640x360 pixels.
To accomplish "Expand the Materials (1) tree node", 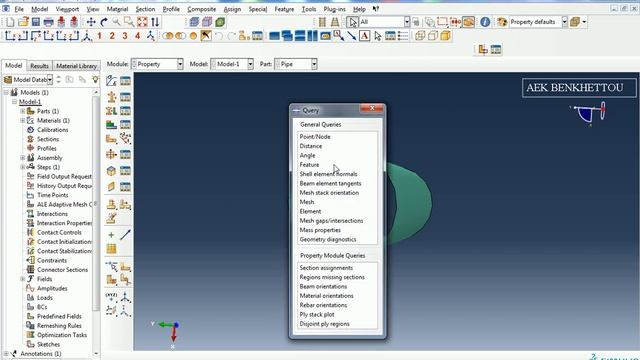I will (x=23, y=120).
